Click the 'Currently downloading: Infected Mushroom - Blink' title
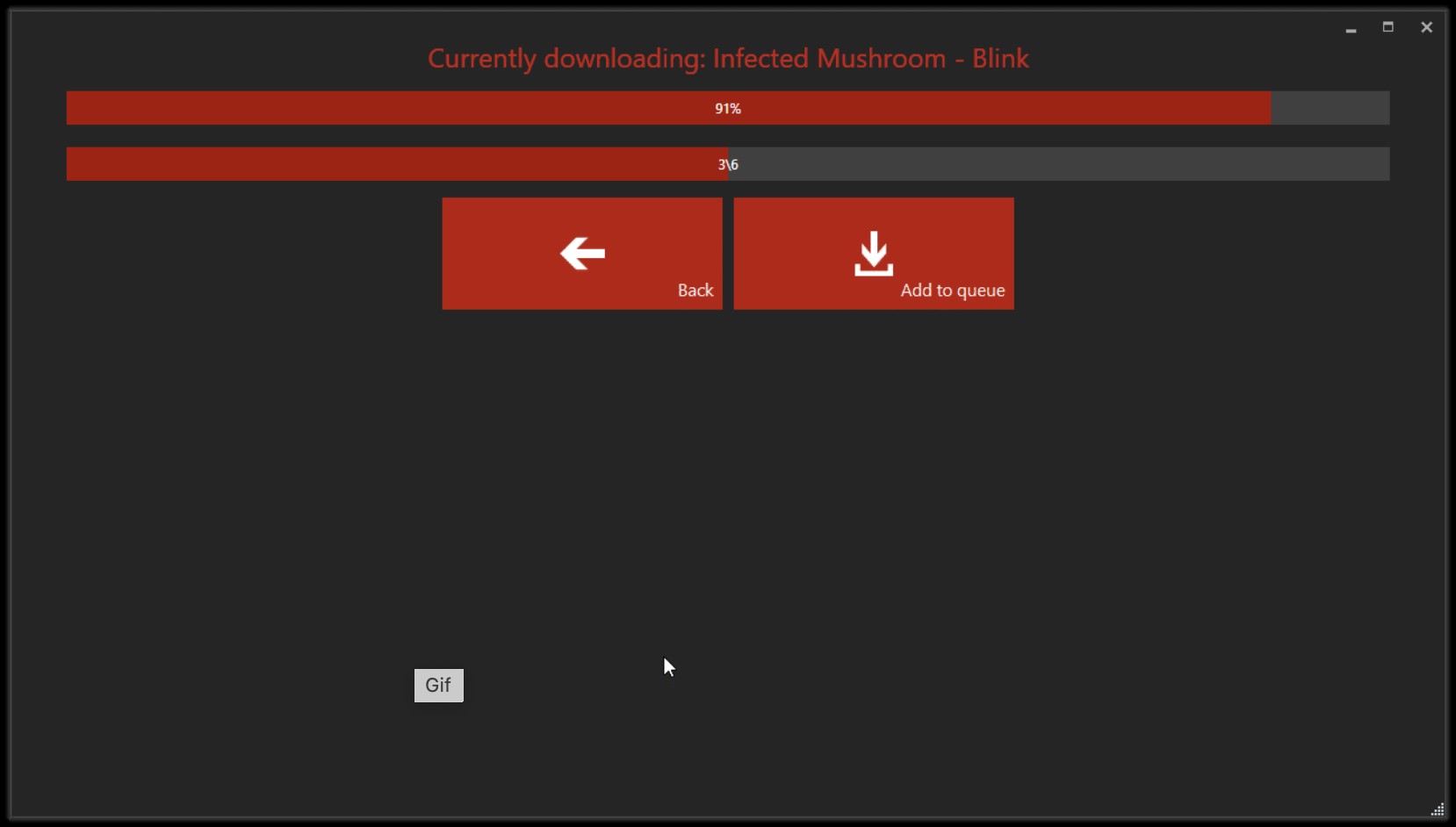This screenshot has height=827, width=1456. tap(728, 59)
